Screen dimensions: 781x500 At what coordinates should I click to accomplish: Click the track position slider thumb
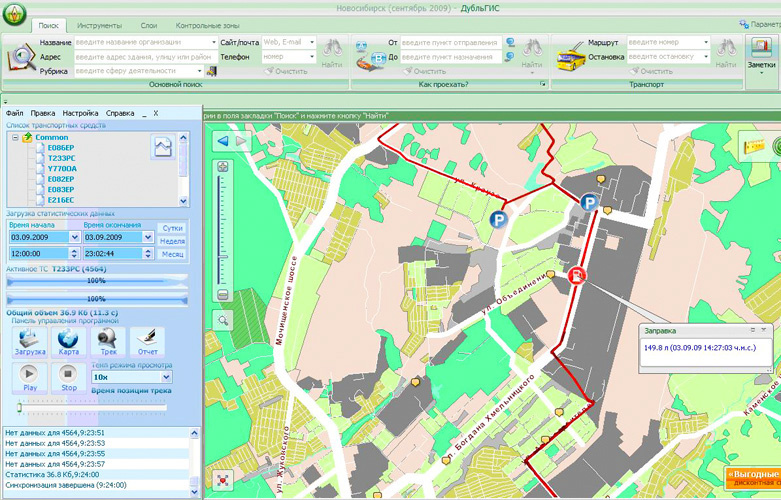(19, 407)
